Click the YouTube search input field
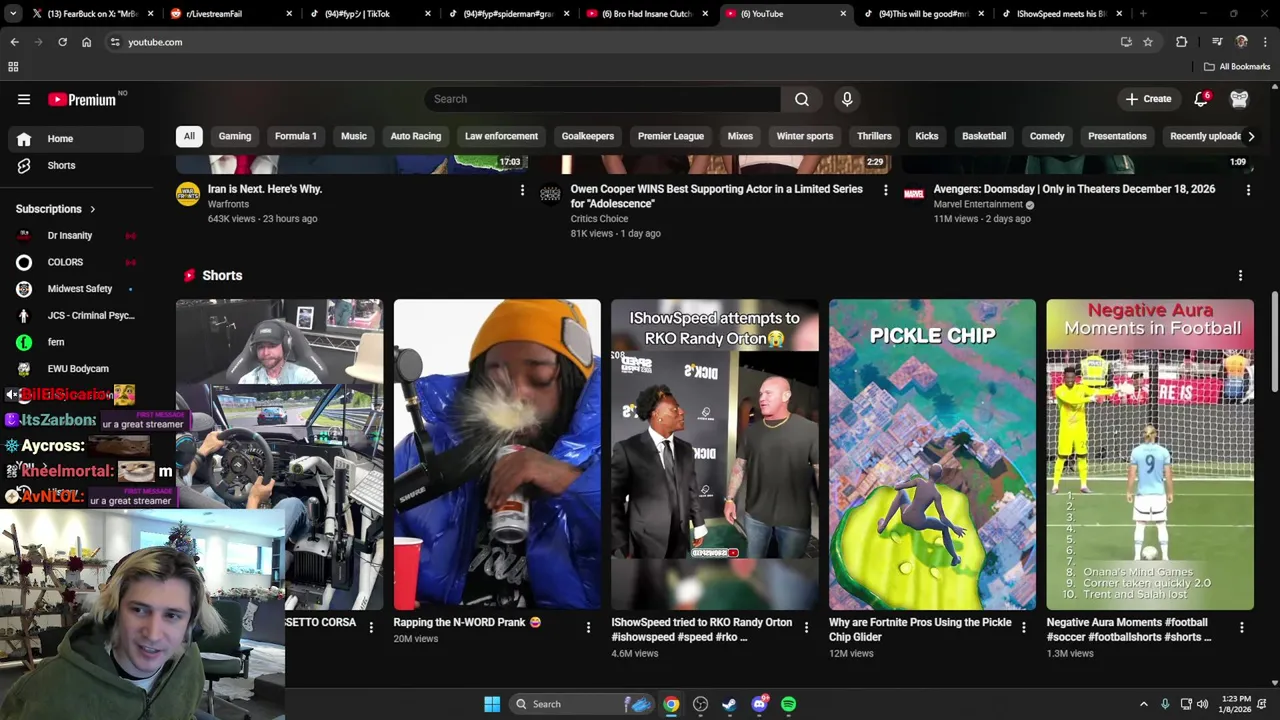This screenshot has height=720, width=1280. point(602,99)
